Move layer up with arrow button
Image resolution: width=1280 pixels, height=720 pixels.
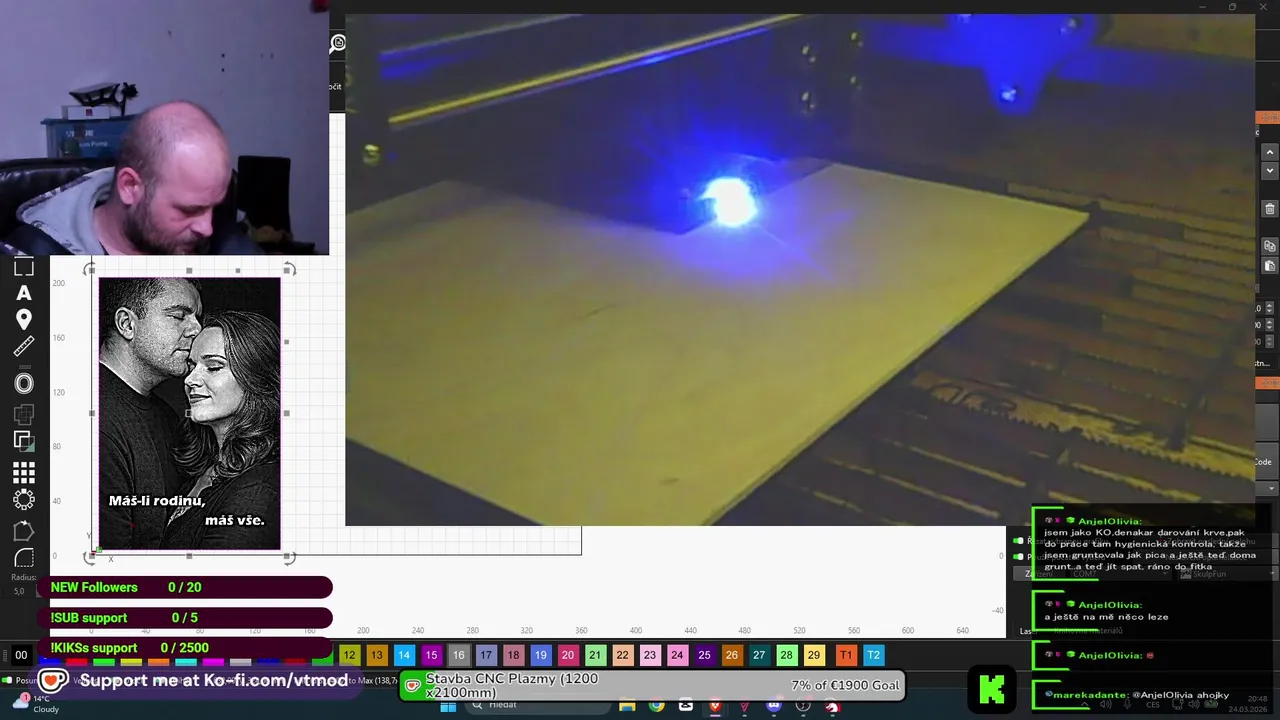1270,152
